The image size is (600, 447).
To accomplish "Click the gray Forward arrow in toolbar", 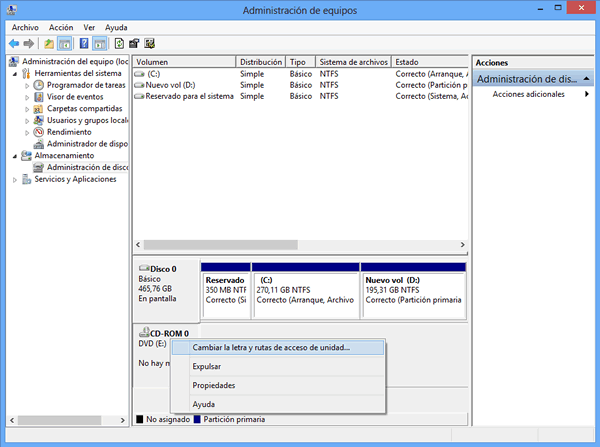I will (29, 44).
